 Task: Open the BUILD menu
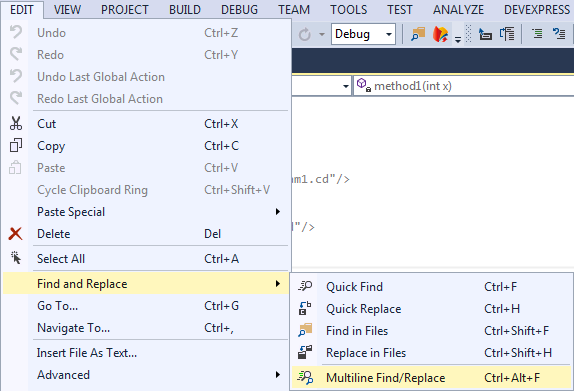click(x=185, y=10)
